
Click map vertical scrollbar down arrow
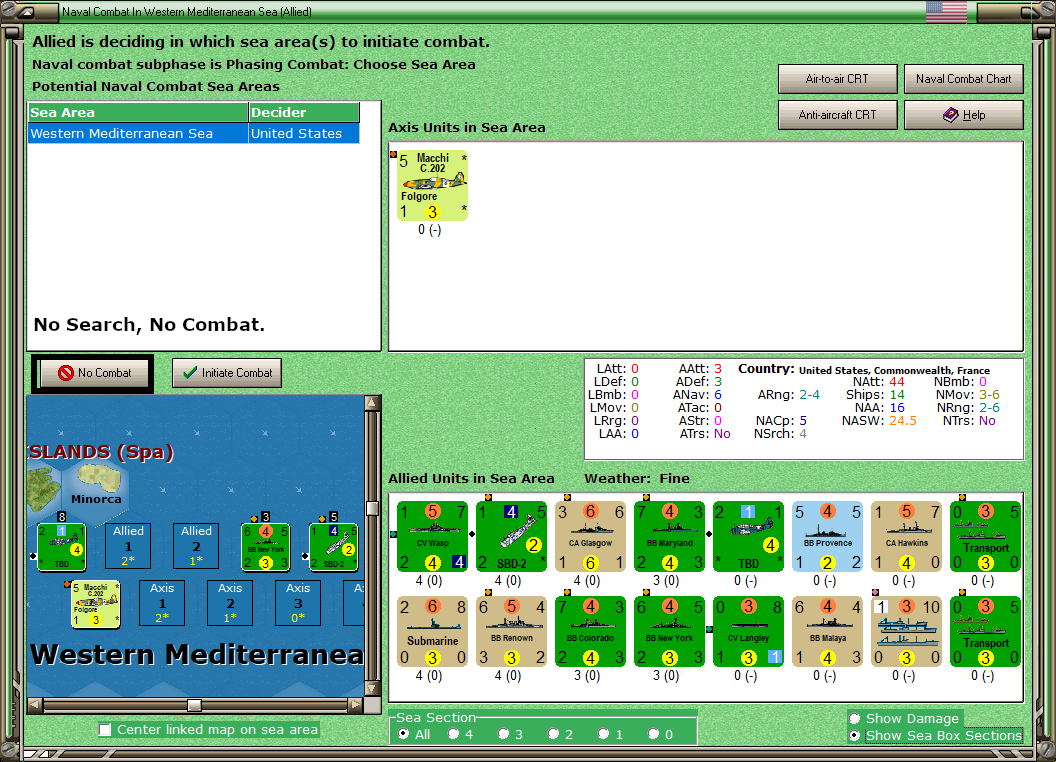coord(372,689)
